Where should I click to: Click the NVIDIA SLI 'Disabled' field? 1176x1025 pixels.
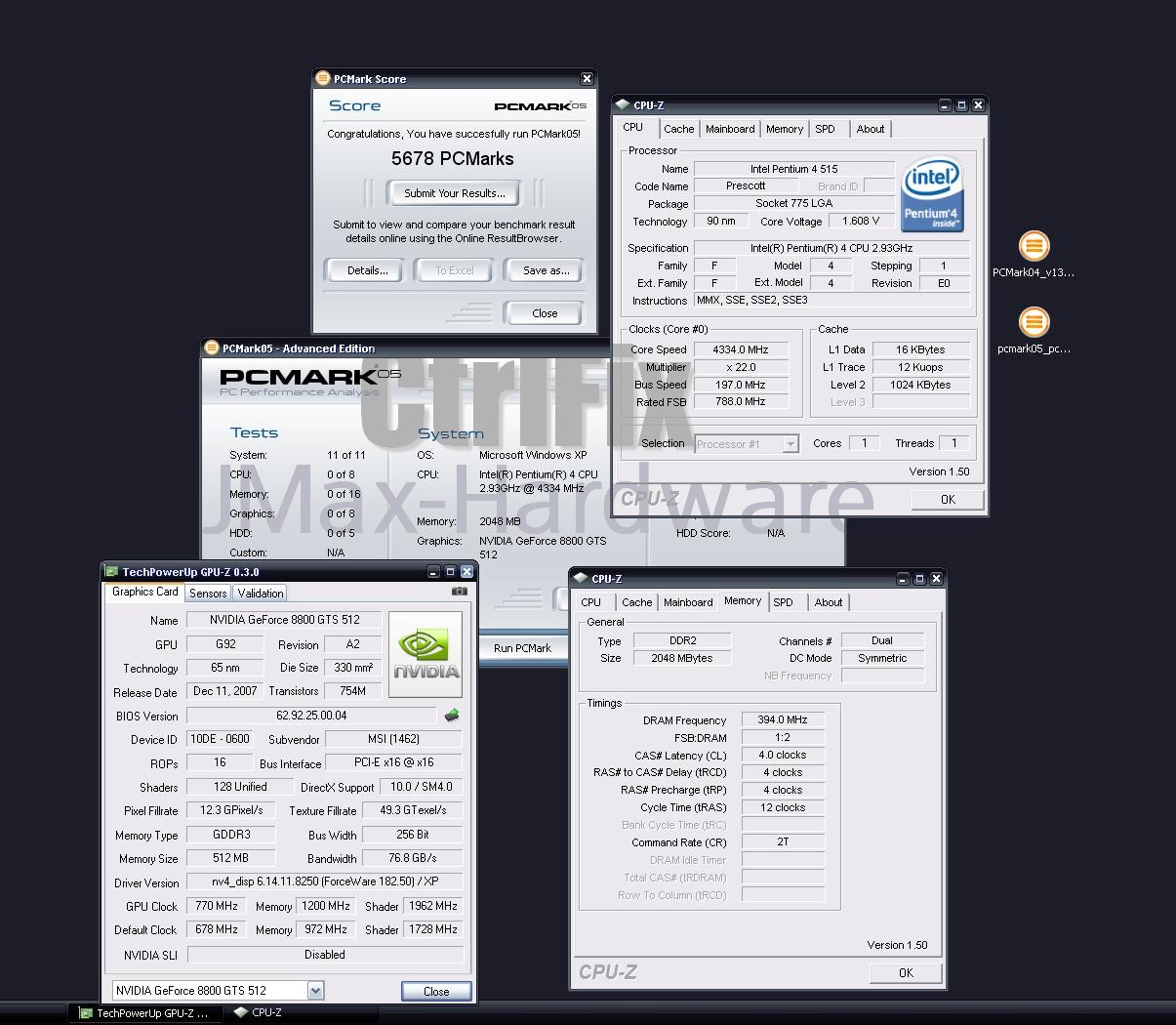(x=325, y=955)
